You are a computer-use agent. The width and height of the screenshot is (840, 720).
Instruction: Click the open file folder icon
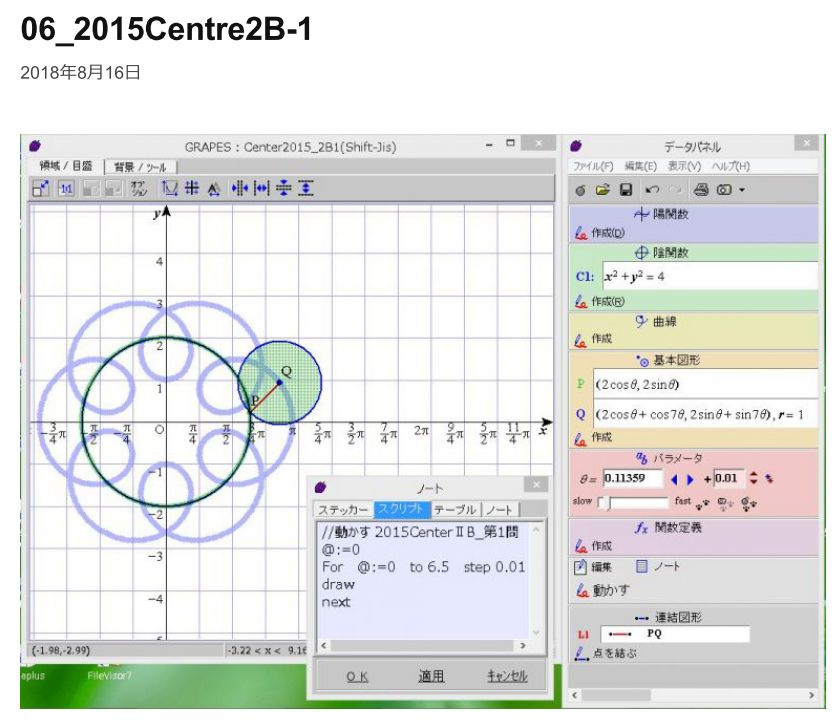[603, 189]
